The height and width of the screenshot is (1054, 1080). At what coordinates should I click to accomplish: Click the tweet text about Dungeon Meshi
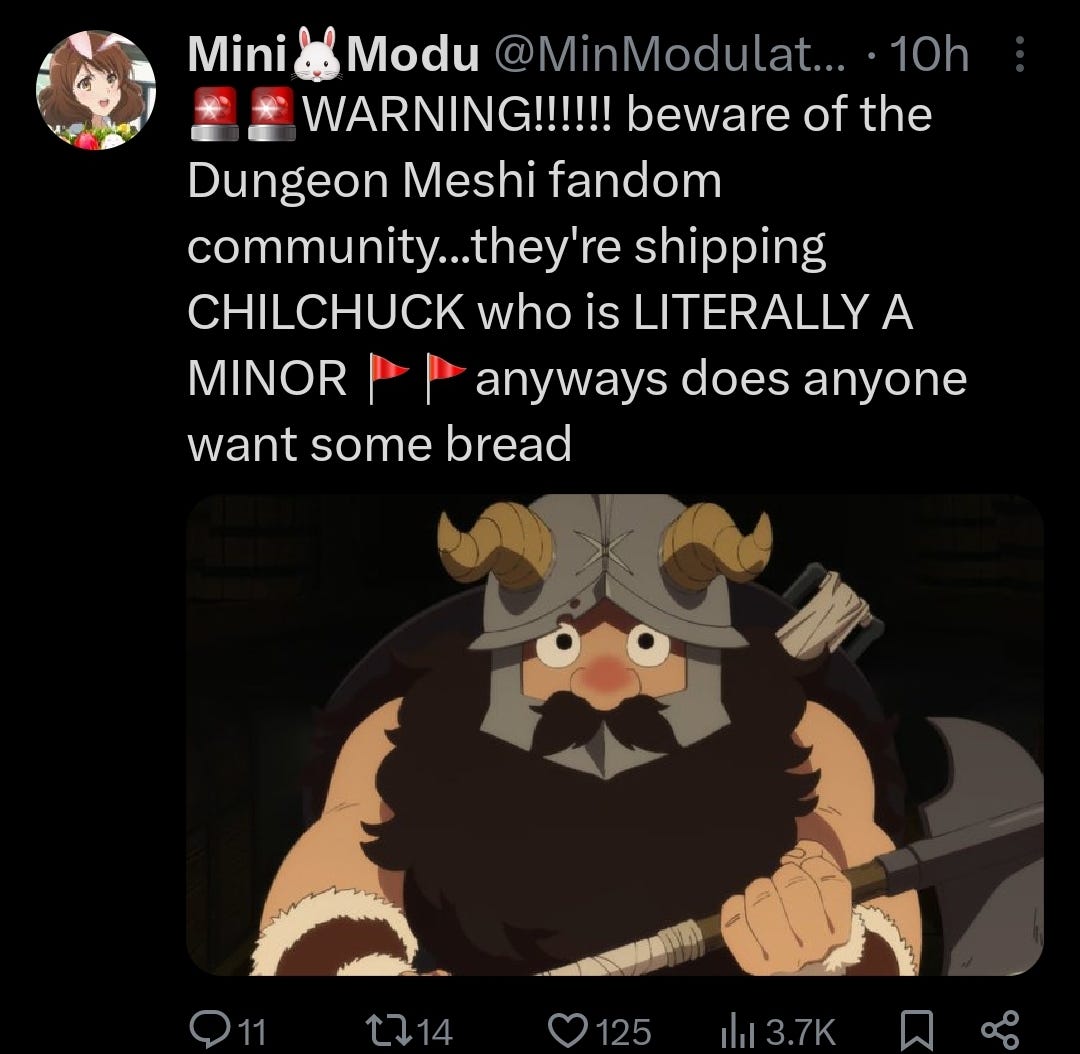pos(577,279)
